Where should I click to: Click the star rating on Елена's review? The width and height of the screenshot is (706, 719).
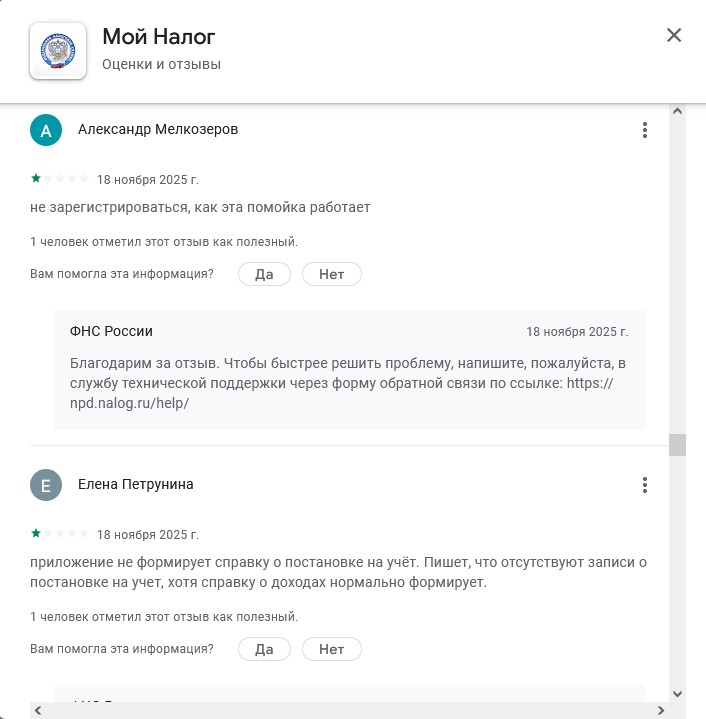click(x=60, y=534)
